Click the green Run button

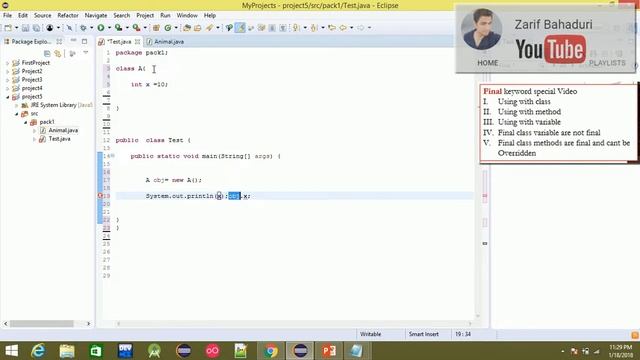point(100,28)
